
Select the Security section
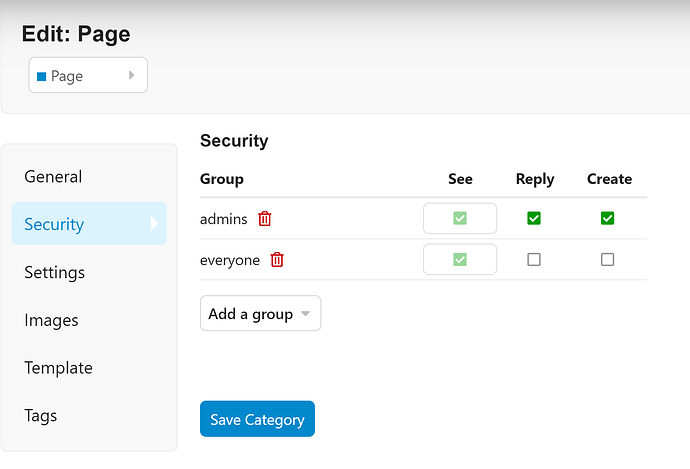89,224
